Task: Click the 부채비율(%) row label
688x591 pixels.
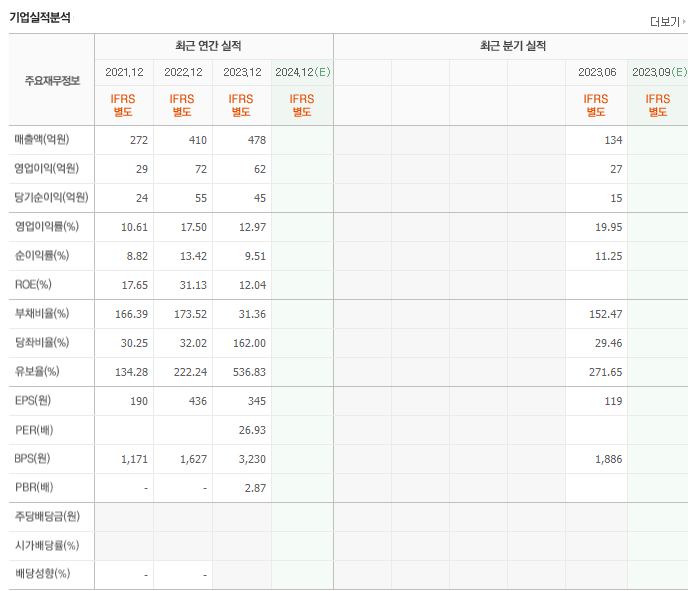Action: 42,313
